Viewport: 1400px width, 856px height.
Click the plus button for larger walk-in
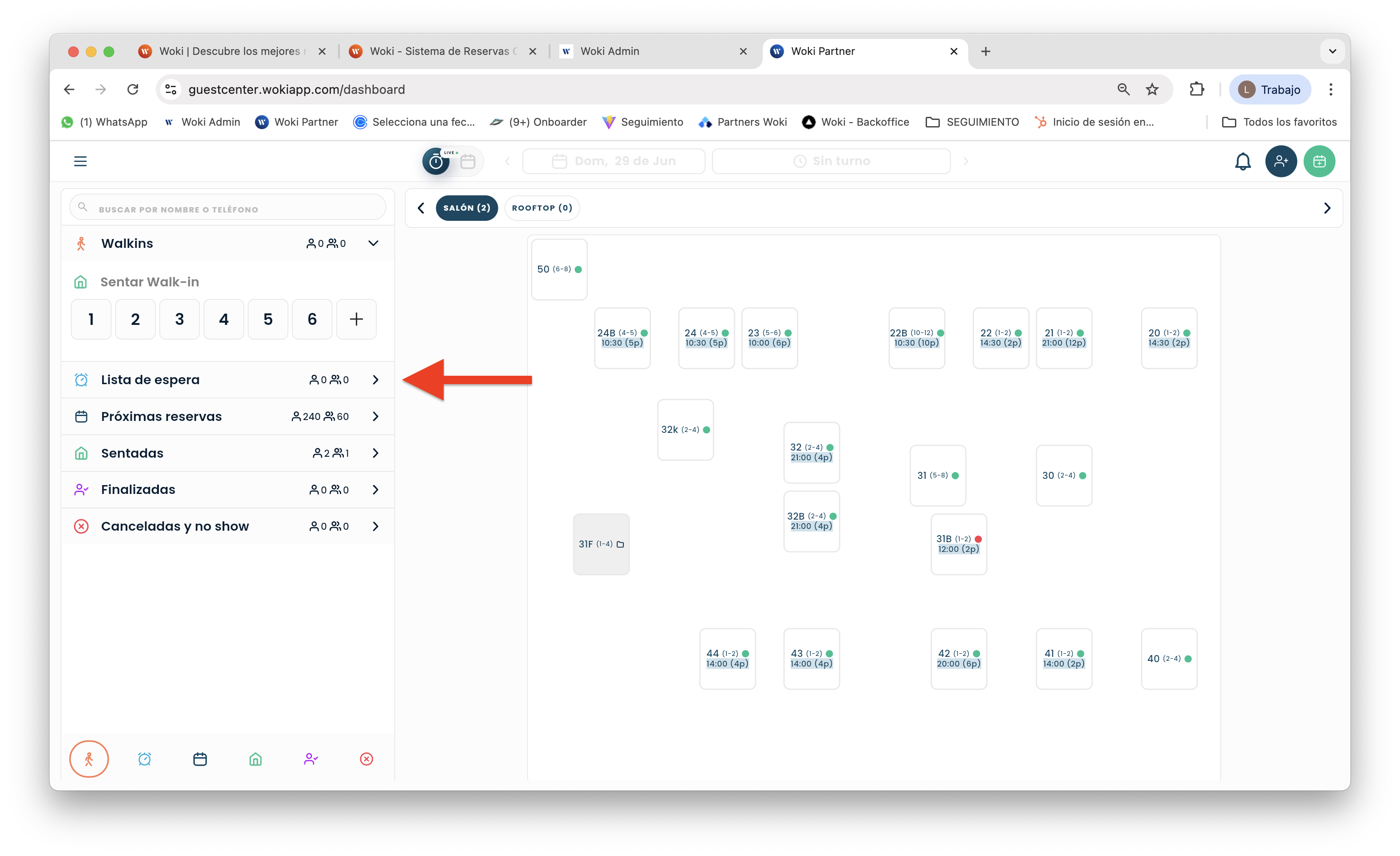coord(356,320)
